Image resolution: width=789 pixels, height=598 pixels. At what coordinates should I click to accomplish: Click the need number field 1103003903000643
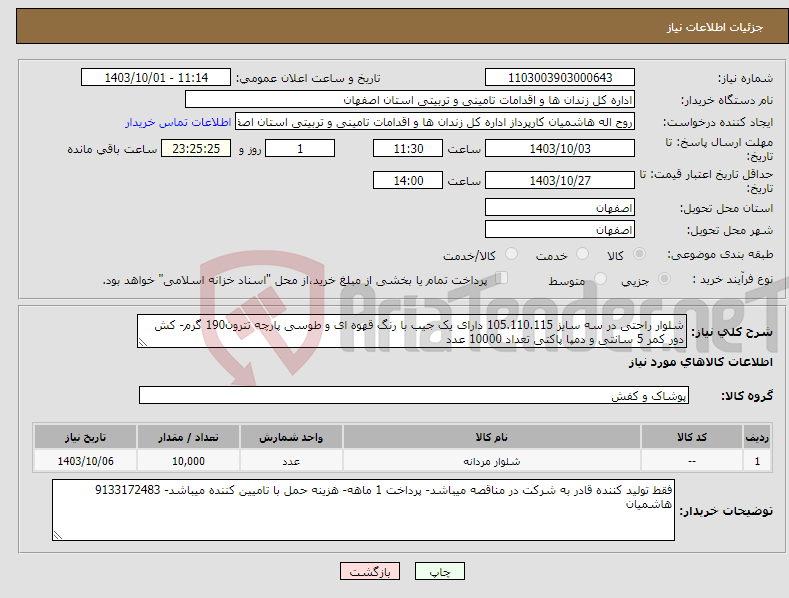tap(560, 78)
